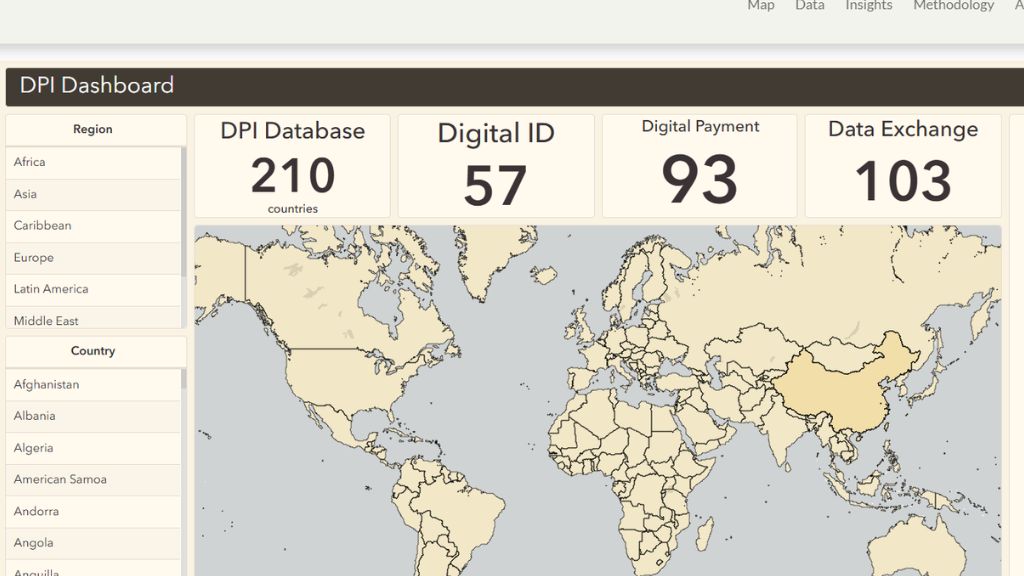This screenshot has width=1024, height=576.
Task: Pick Middle East from the Region list
Action: [93, 320]
